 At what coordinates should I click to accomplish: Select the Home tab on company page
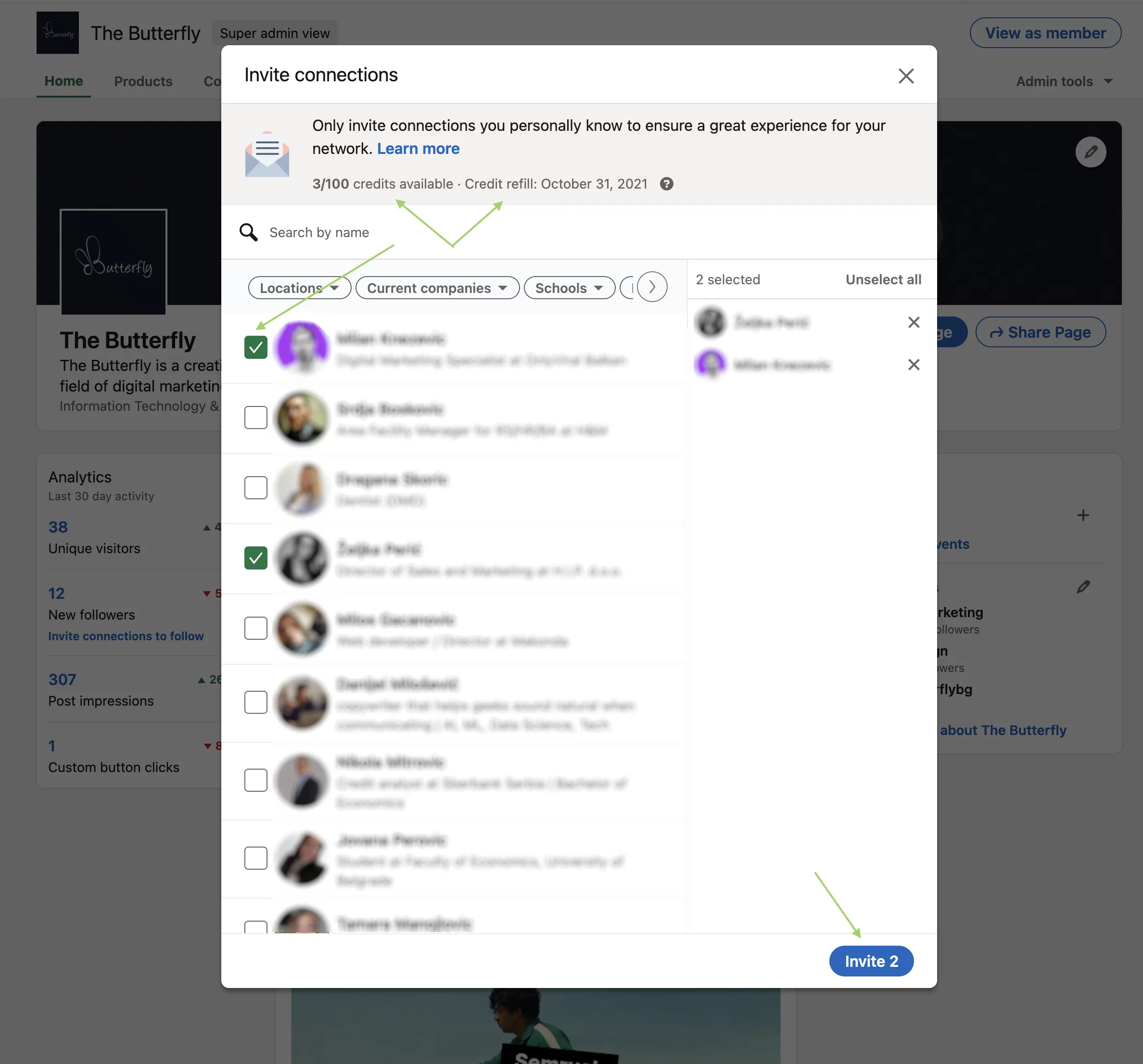[x=63, y=80]
